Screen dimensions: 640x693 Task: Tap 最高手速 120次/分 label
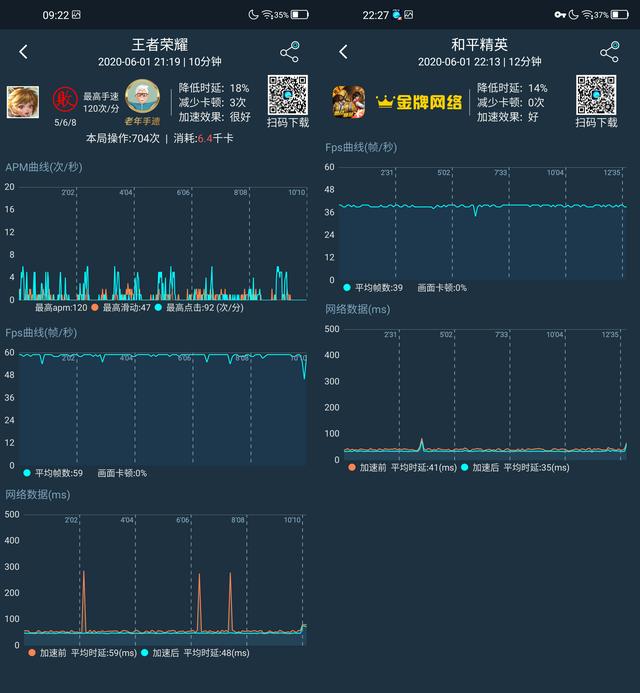(x=101, y=103)
